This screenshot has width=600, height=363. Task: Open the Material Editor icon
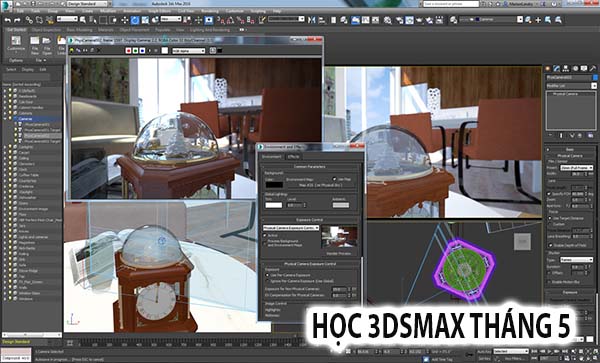[x=388, y=20]
